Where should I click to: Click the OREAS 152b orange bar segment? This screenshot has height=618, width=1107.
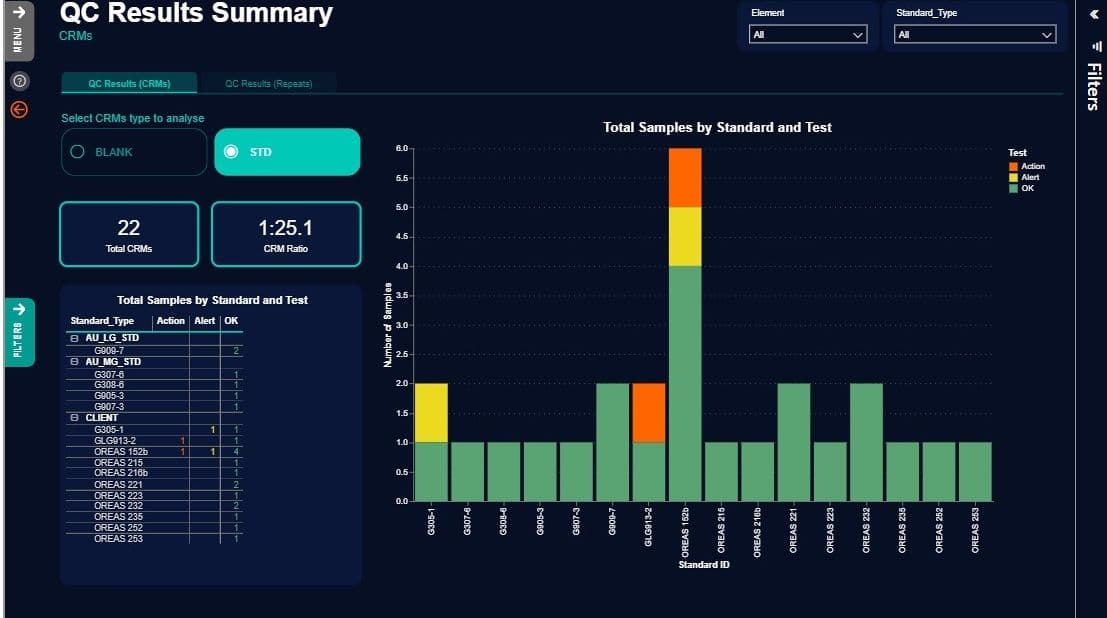685,178
